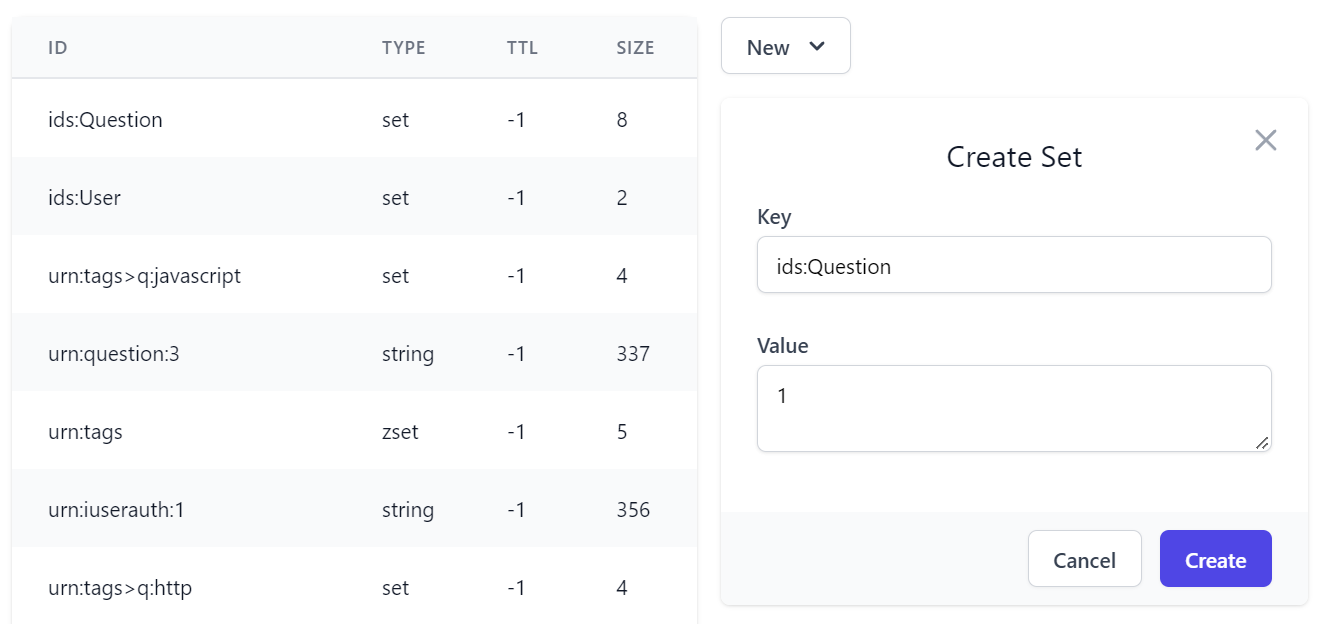Select the ids:User row
1318x624 pixels.
[x=354, y=196]
